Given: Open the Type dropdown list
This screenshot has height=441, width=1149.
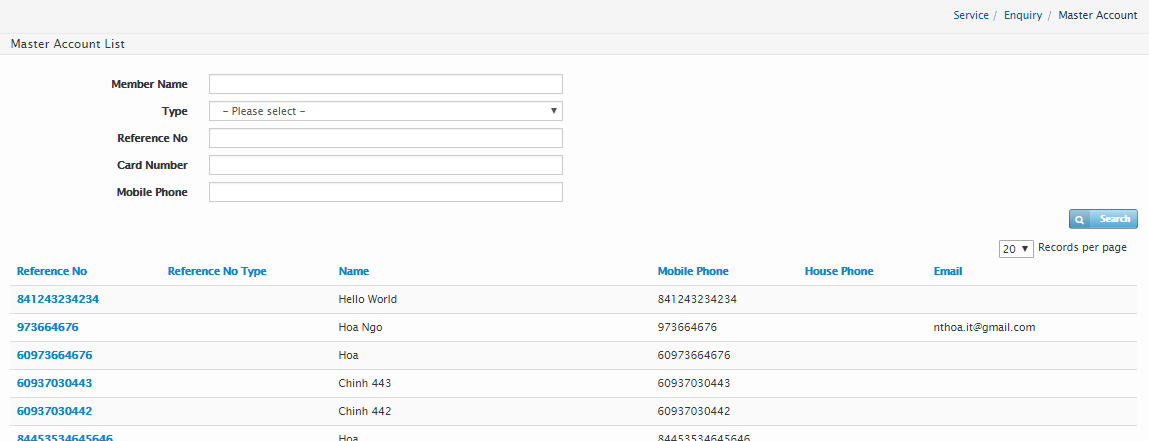Looking at the screenshot, I should point(385,111).
